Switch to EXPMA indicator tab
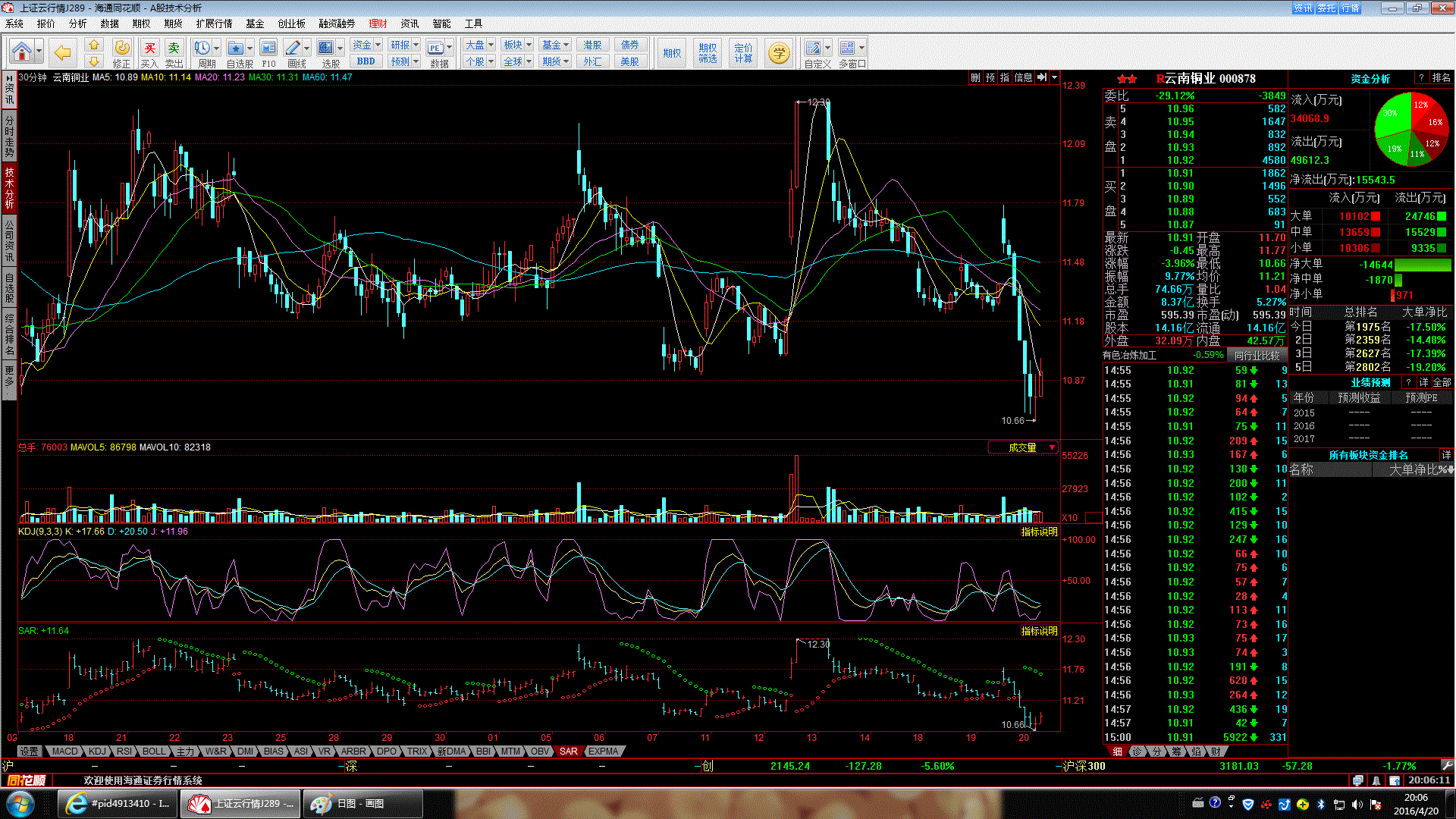1456x819 pixels. point(603,752)
